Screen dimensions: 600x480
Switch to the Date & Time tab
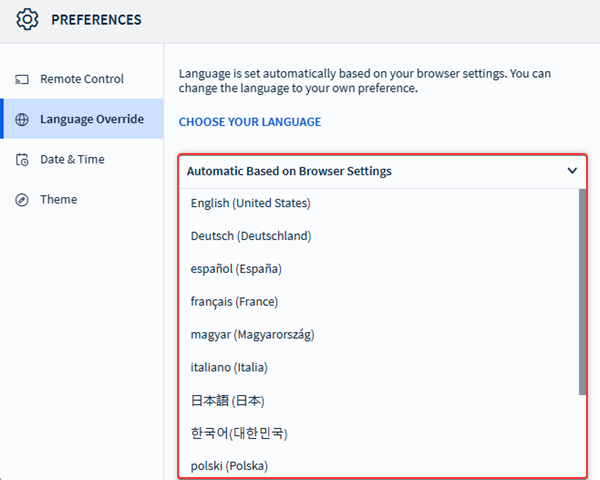pyautogui.click(x=72, y=159)
